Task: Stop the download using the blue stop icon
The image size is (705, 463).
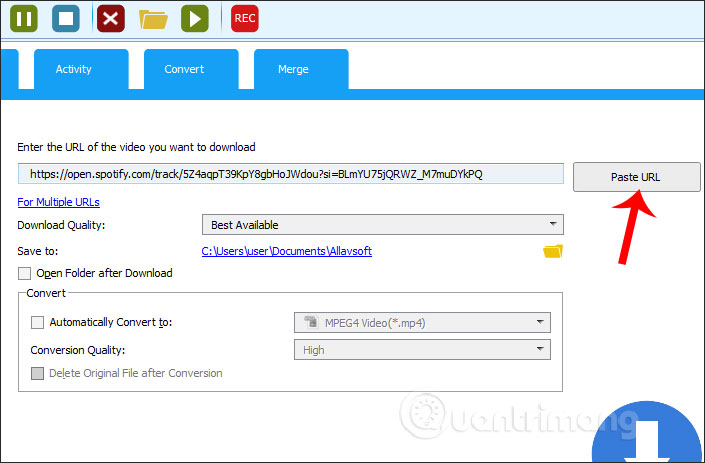Action: tap(66, 18)
